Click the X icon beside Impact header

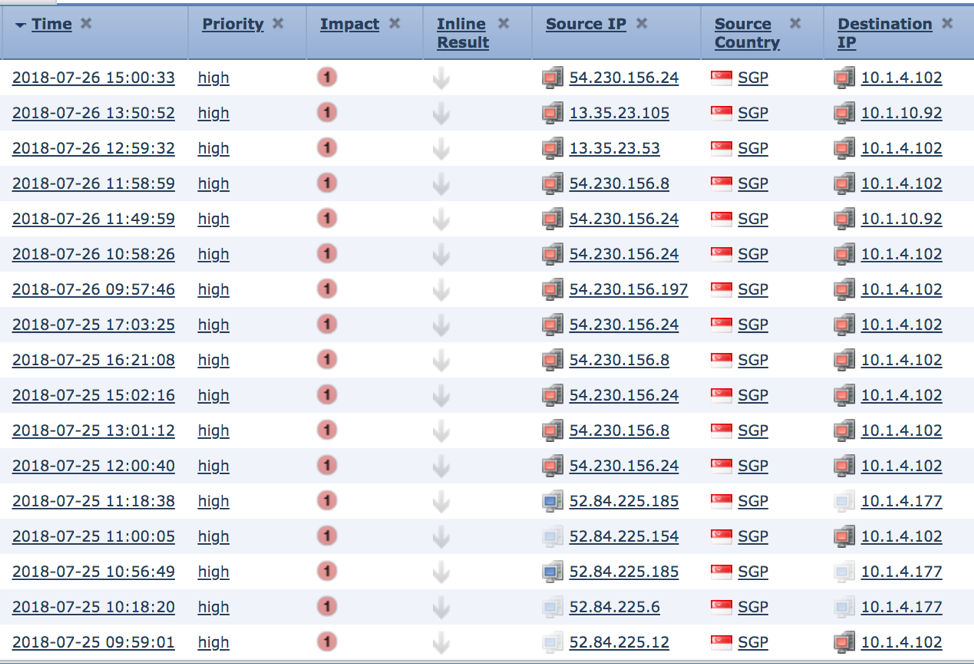pos(394,23)
